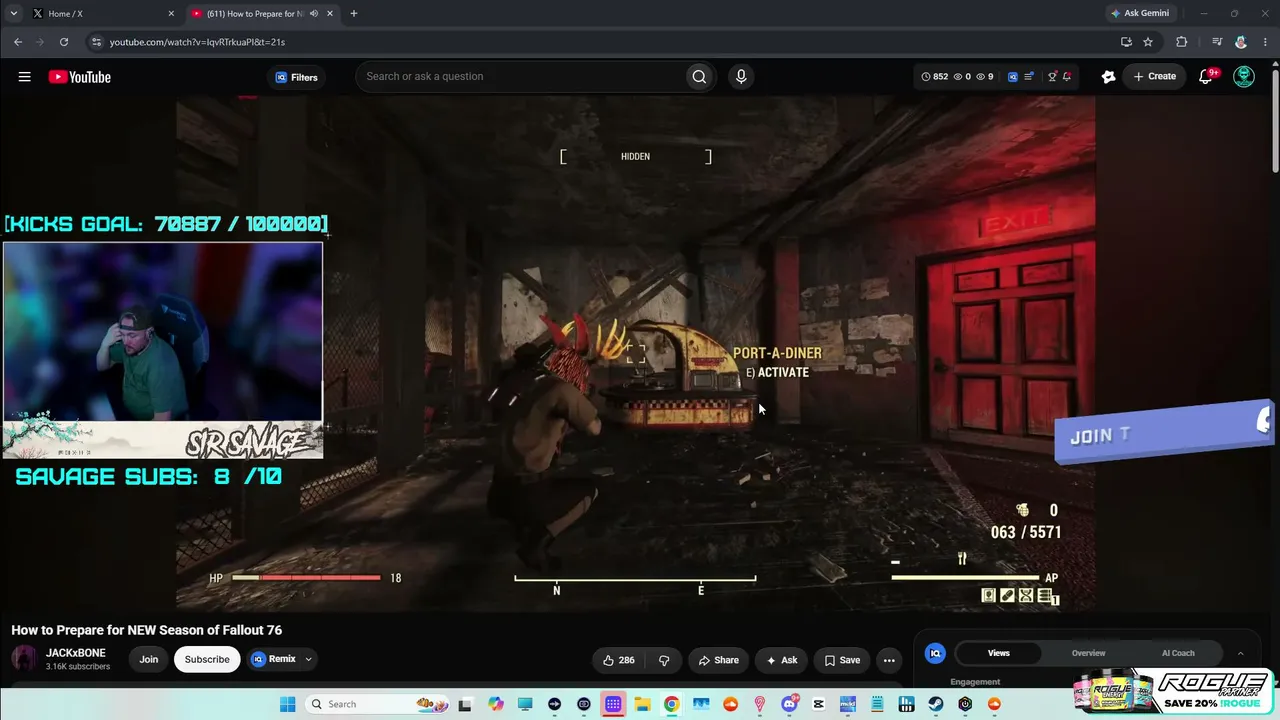Open the more actions three-dot menu
Screen dimensions: 1280x720
point(889,660)
